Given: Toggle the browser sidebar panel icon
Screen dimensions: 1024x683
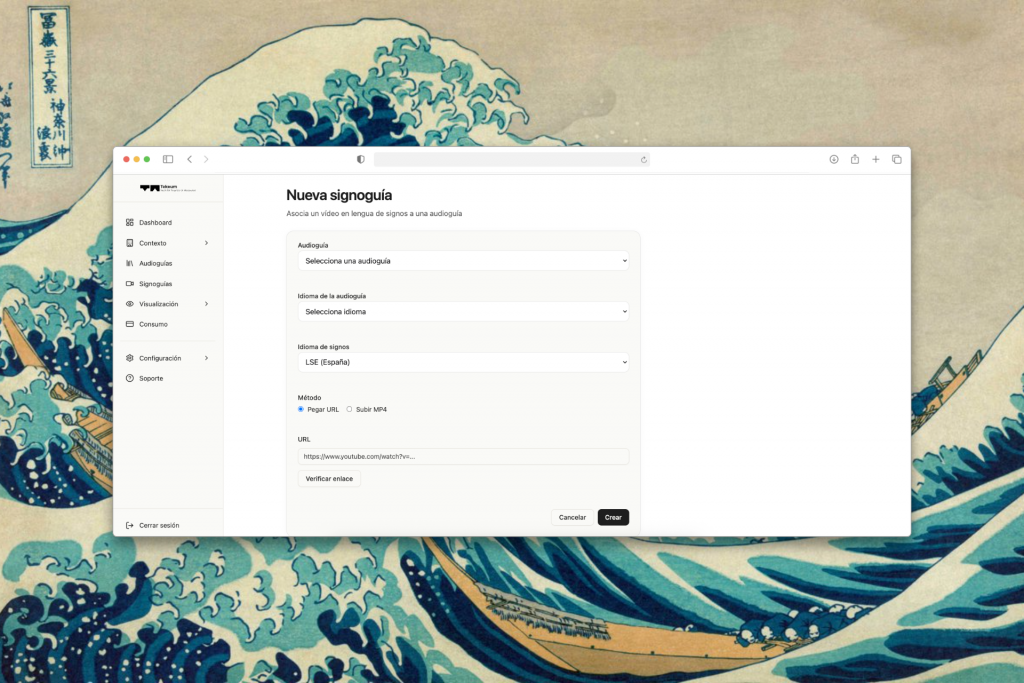Looking at the screenshot, I should pos(168,159).
